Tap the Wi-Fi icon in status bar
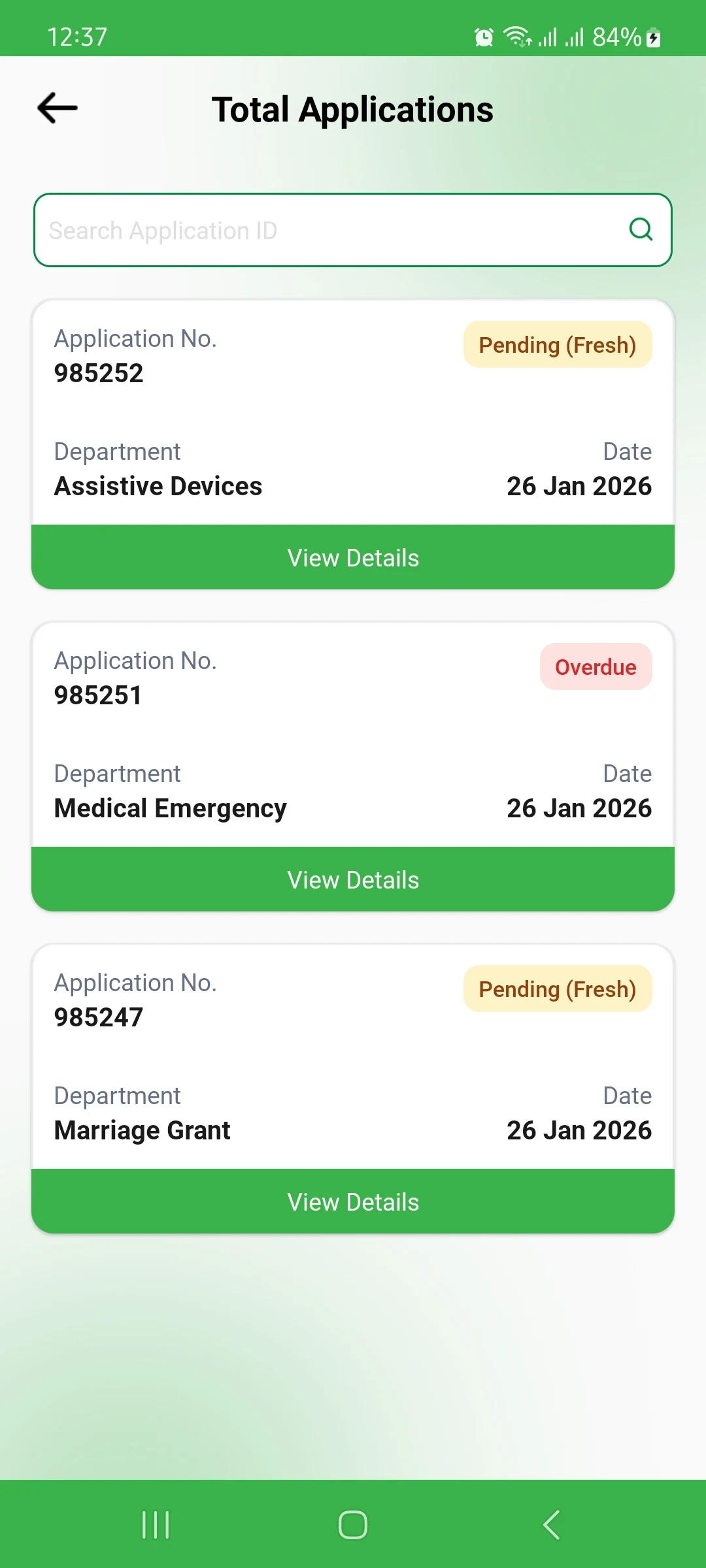 click(516, 37)
